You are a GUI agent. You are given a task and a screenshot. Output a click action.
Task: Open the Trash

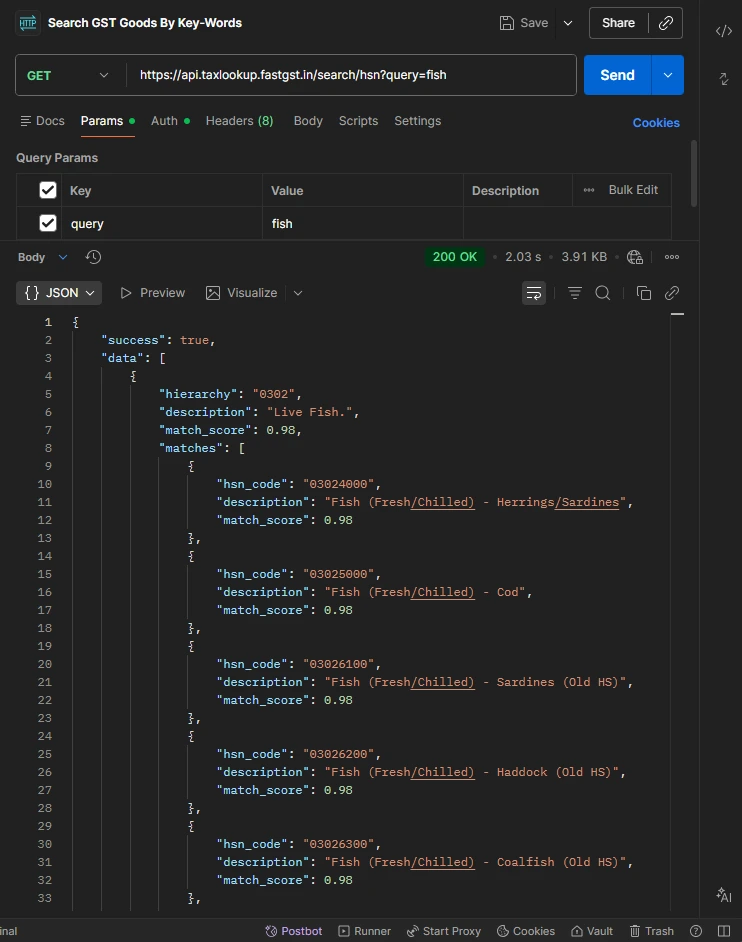(x=652, y=931)
